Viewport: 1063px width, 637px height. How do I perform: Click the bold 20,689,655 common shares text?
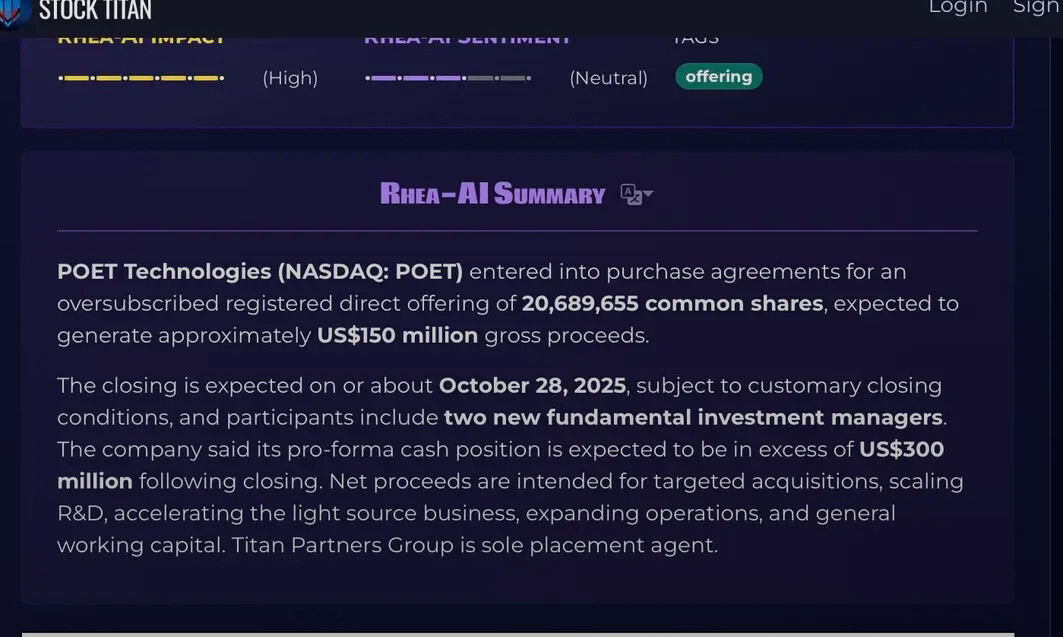coord(672,304)
